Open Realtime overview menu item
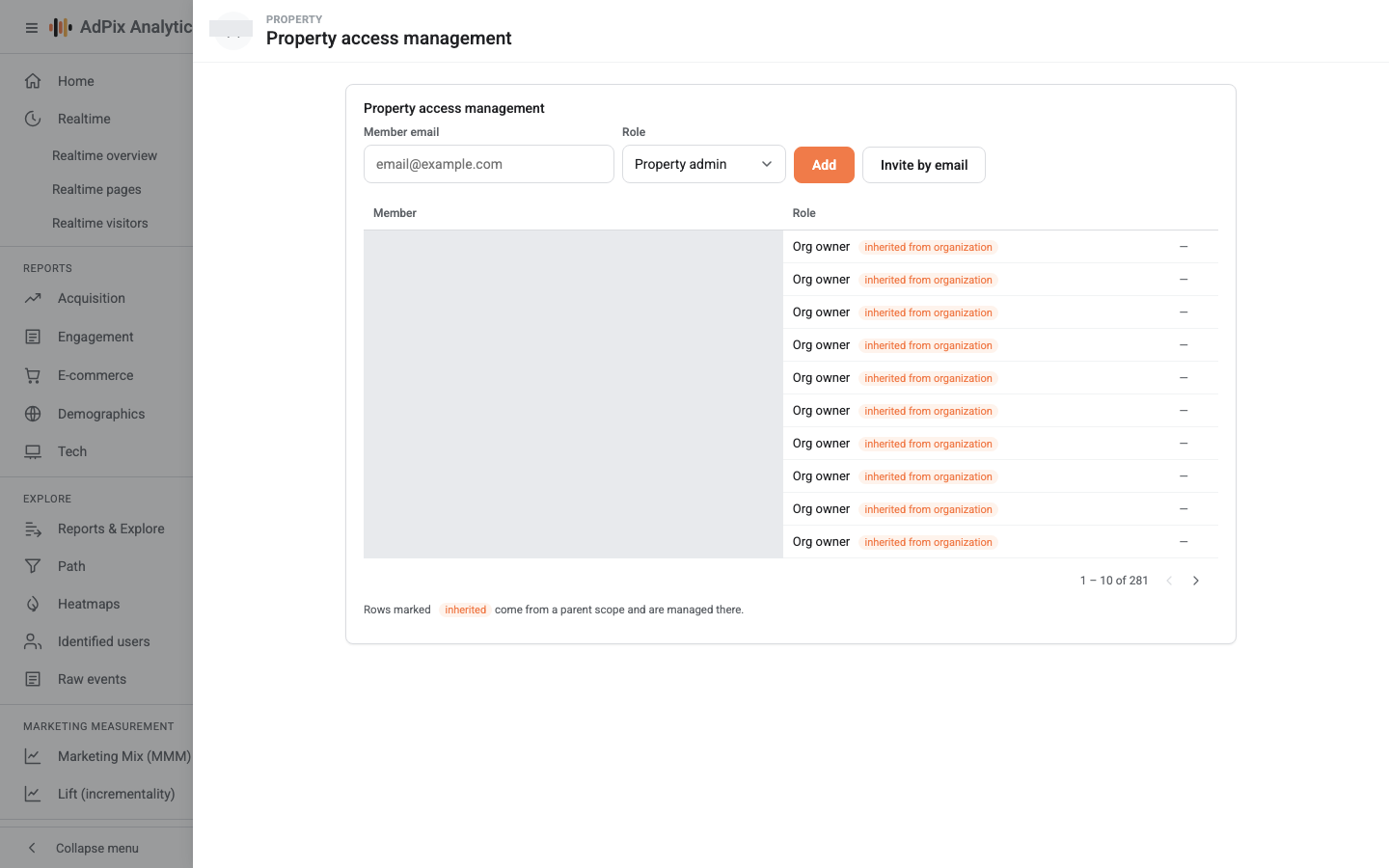Viewport: 1389px width, 868px height. click(x=104, y=155)
